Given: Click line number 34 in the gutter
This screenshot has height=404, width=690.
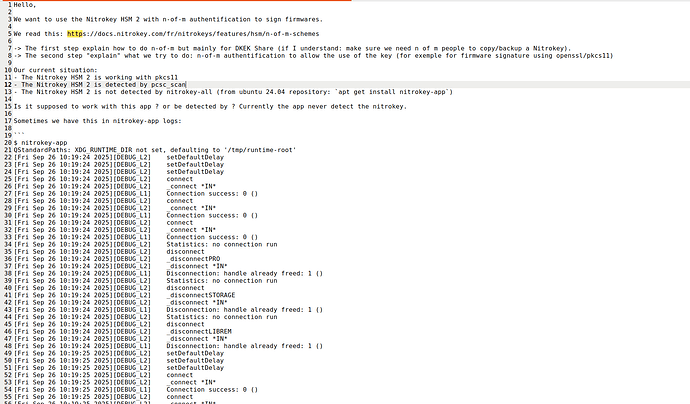Looking at the screenshot, I should (x=8, y=244).
